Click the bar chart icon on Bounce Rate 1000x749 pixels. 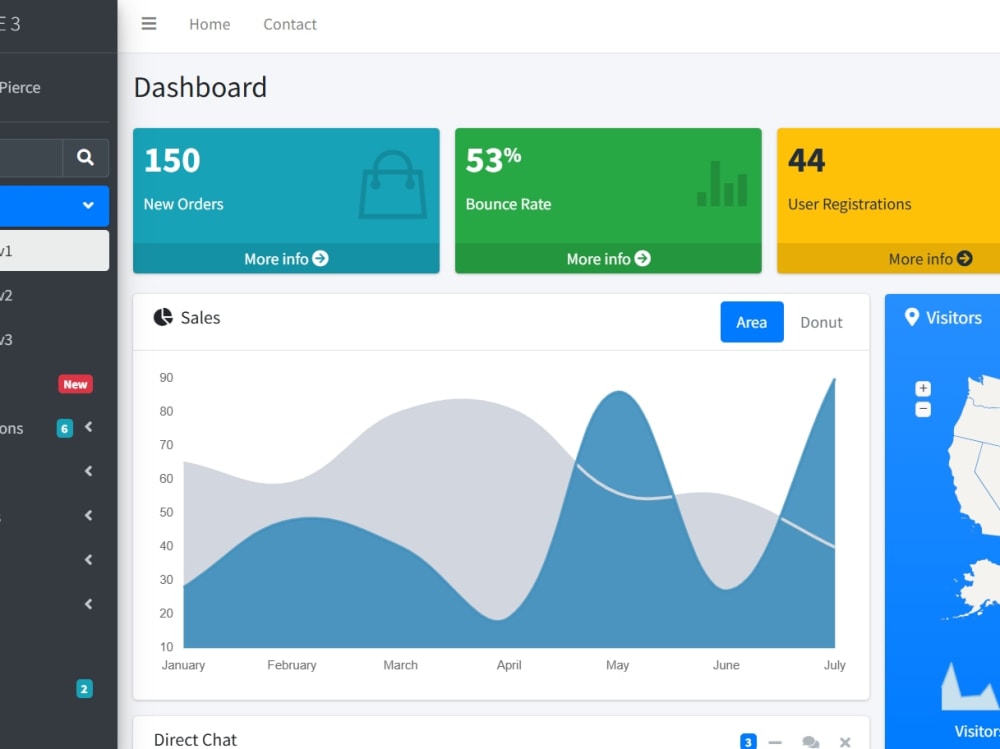(722, 184)
